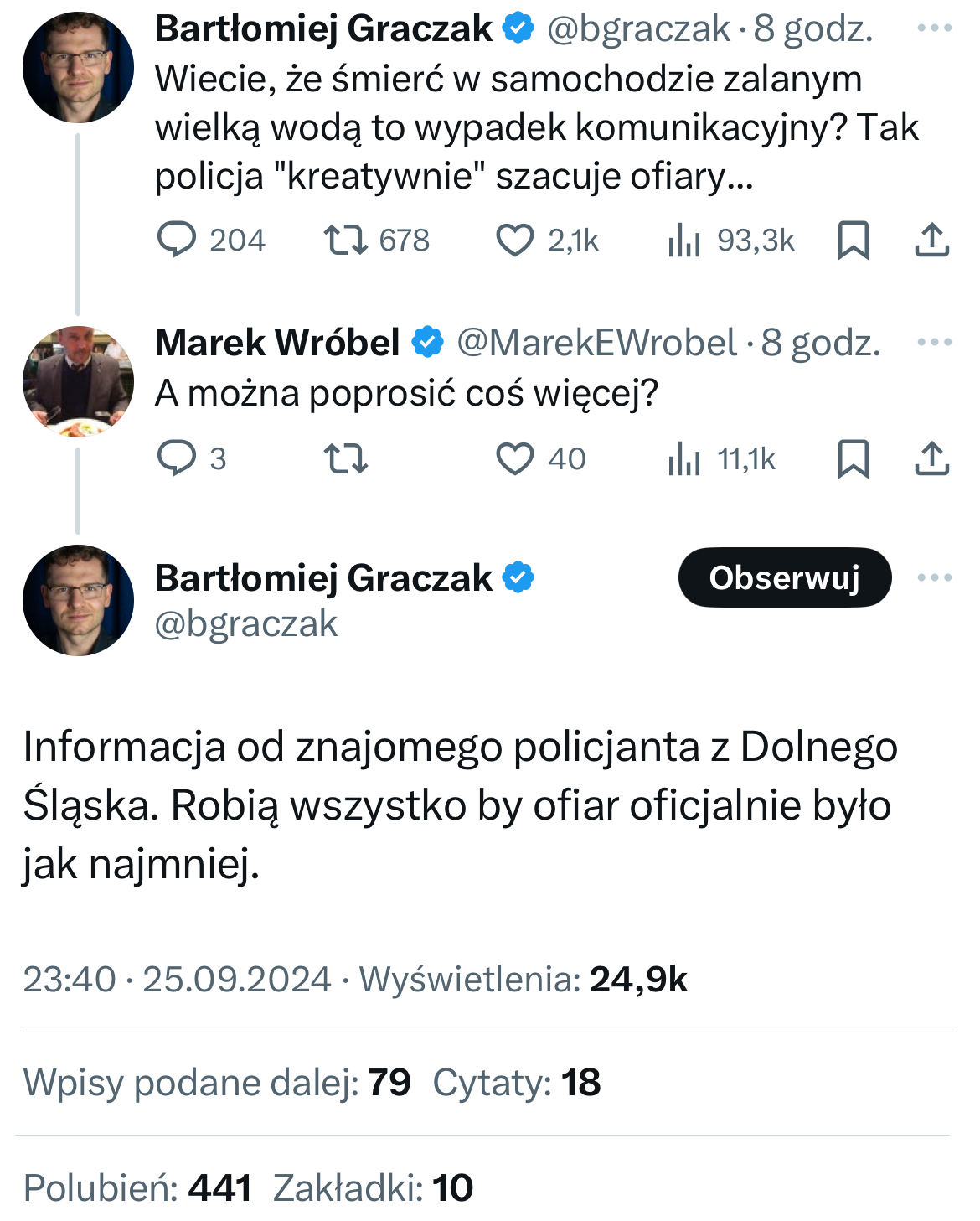Like the post with 2,1k likes
This screenshot has height=1221, width=980.
tap(514, 240)
